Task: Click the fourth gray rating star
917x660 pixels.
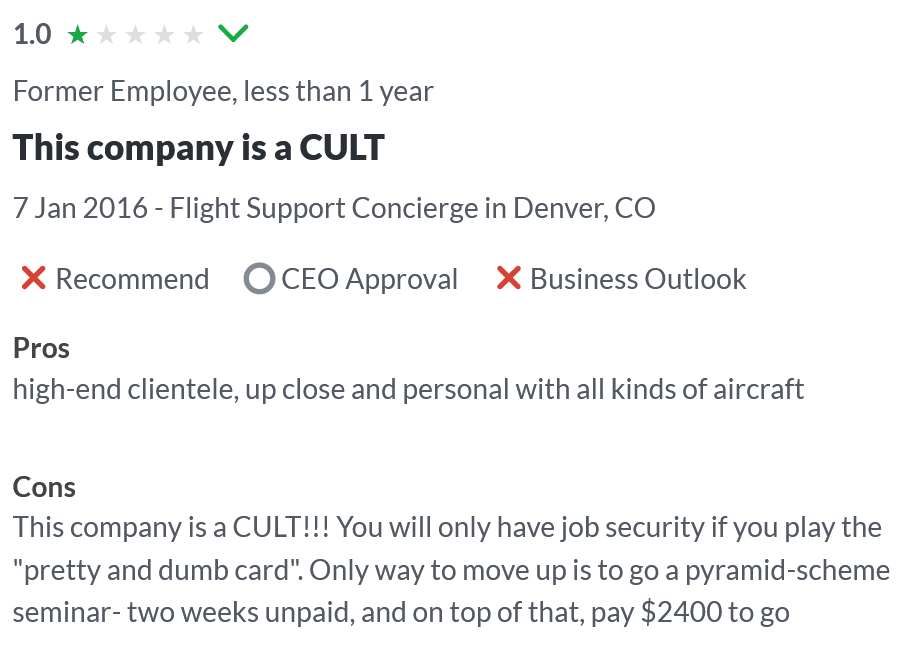Action: [x=164, y=35]
